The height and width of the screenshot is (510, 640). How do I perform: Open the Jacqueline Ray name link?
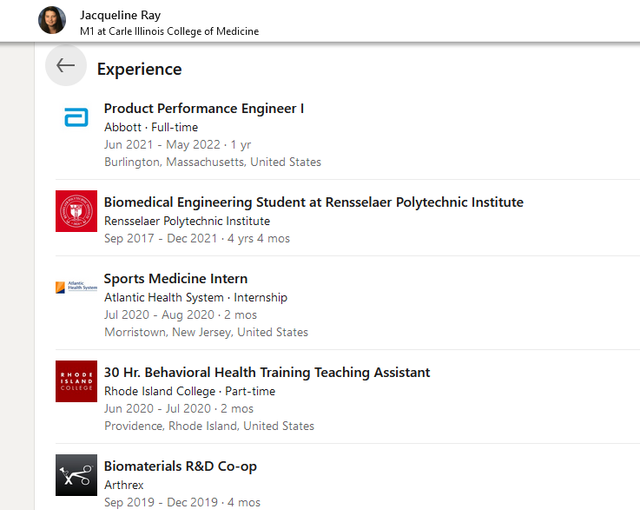[x=120, y=15]
